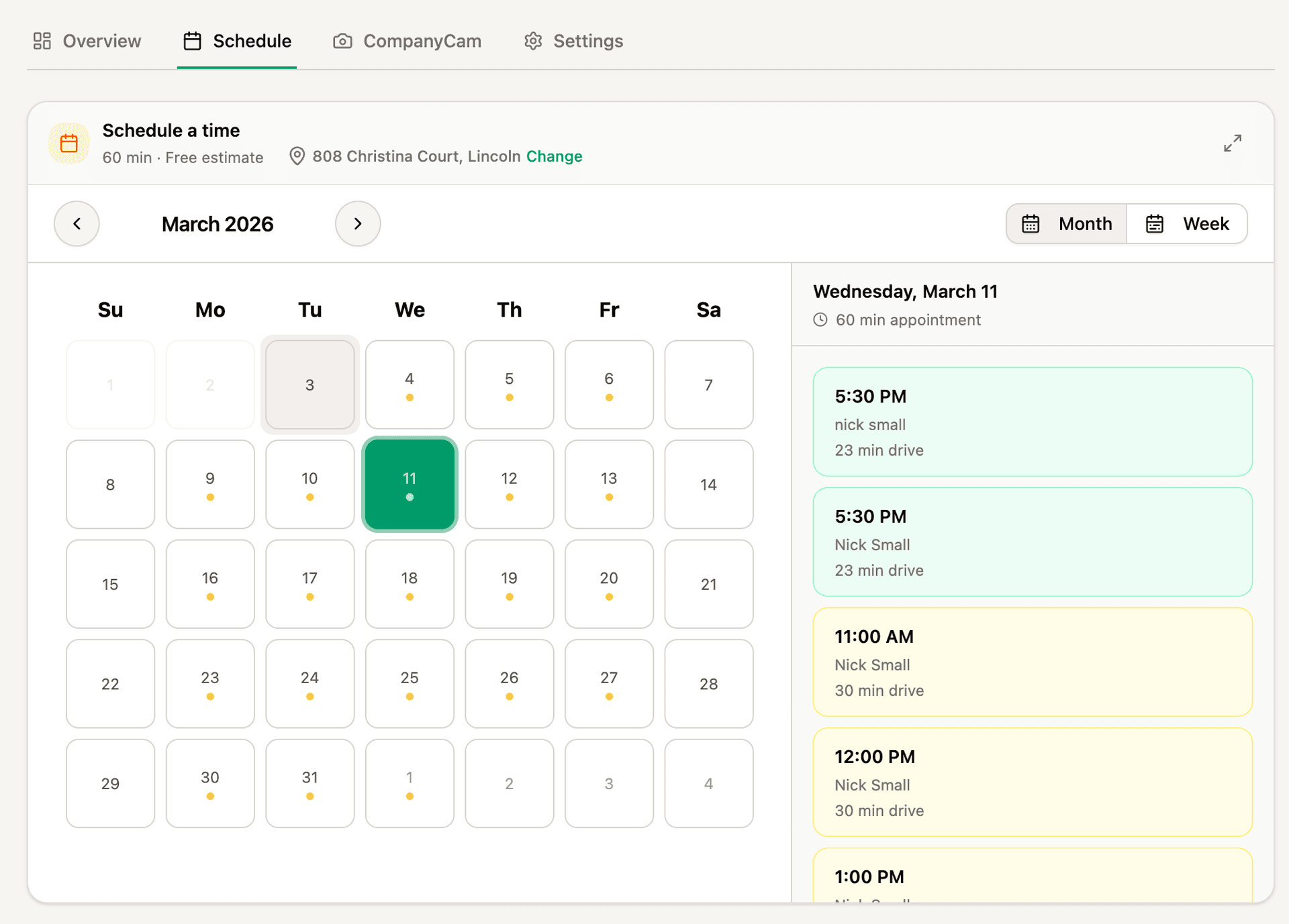
Task: Open the Overview dashboard icon
Action: [42, 41]
